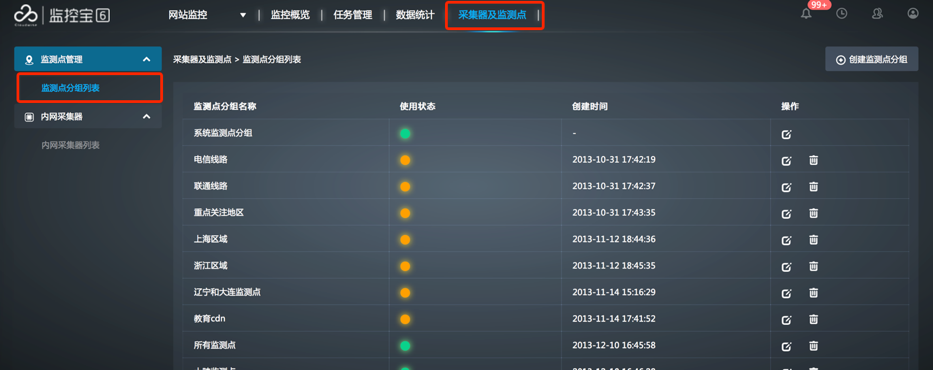Delete the 辽宁和大连监测点 group
The height and width of the screenshot is (370, 933).
pyautogui.click(x=813, y=293)
